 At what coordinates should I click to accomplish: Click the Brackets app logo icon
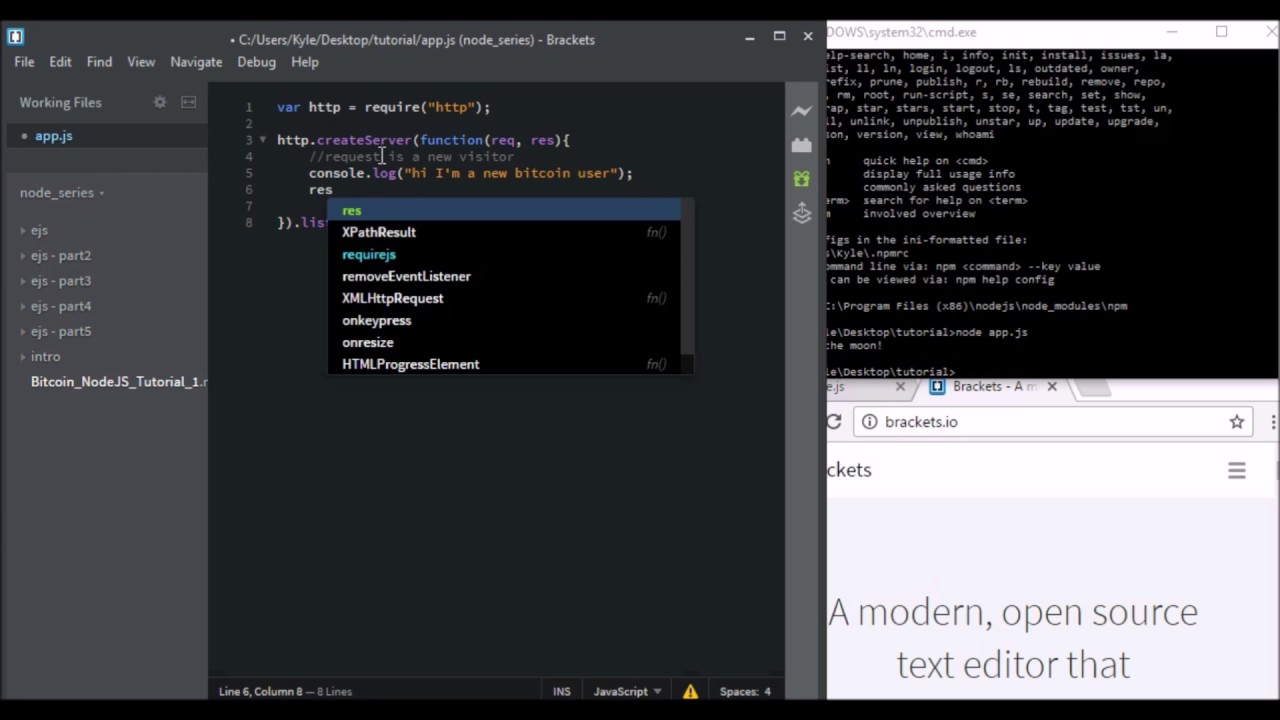pyautogui.click(x=15, y=37)
